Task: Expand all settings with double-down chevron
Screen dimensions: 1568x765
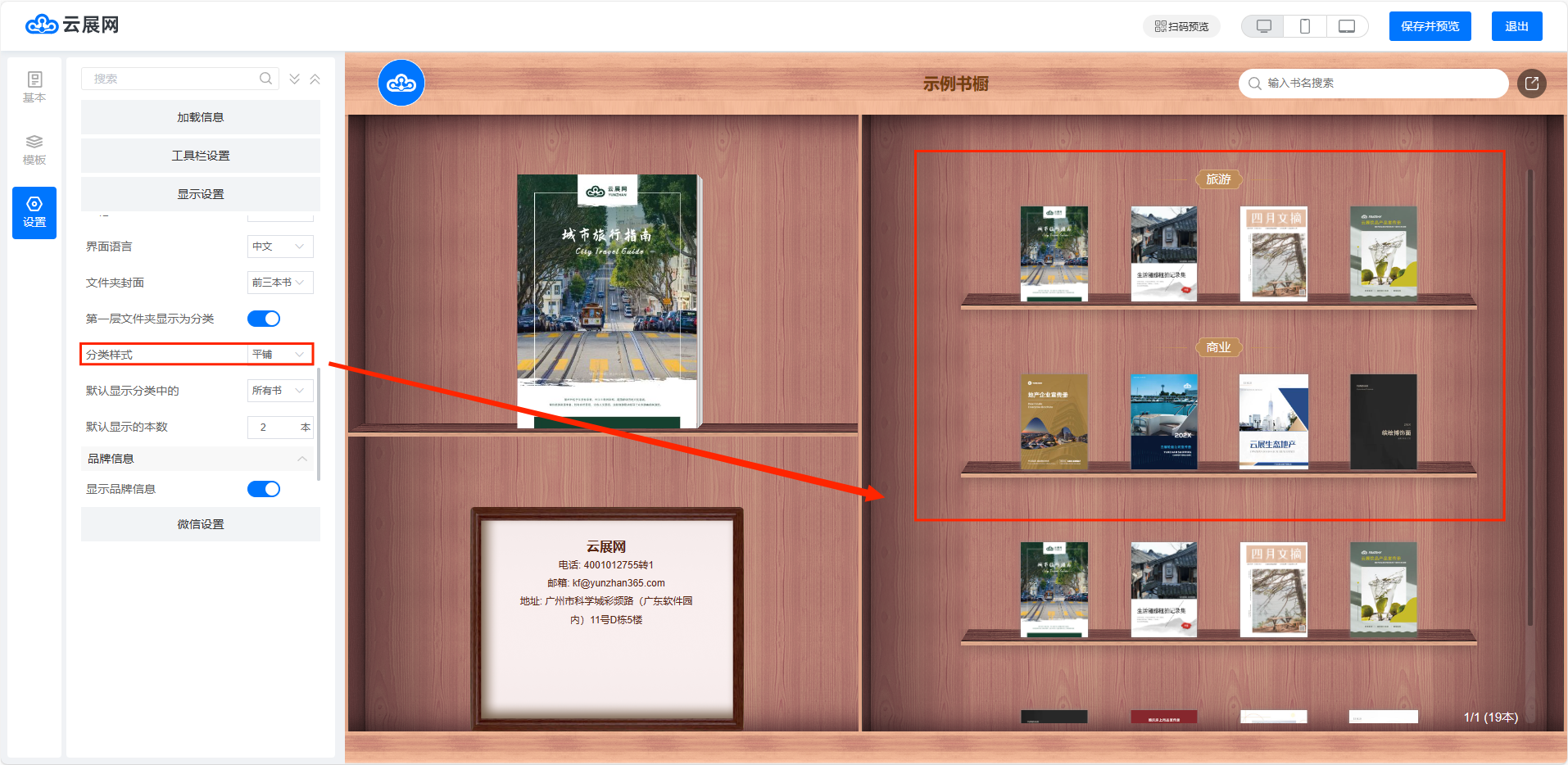Action: point(294,79)
